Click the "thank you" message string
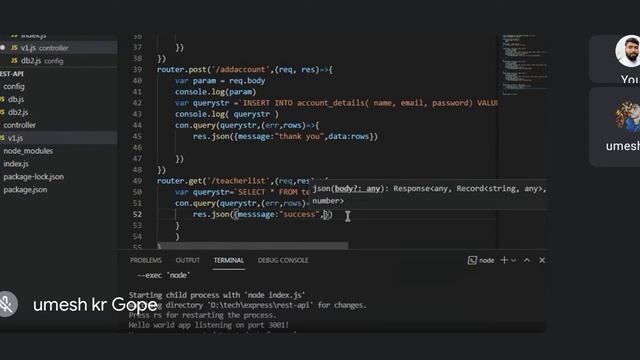 pos(299,136)
